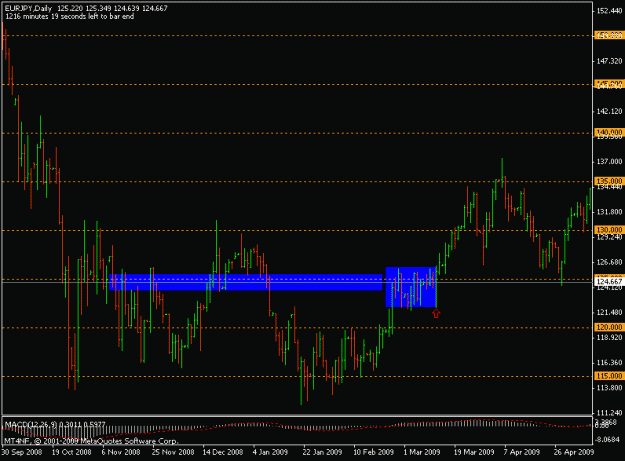Click the 26 Apr 2009 date label
The height and width of the screenshot is (461, 625).
pos(574,452)
